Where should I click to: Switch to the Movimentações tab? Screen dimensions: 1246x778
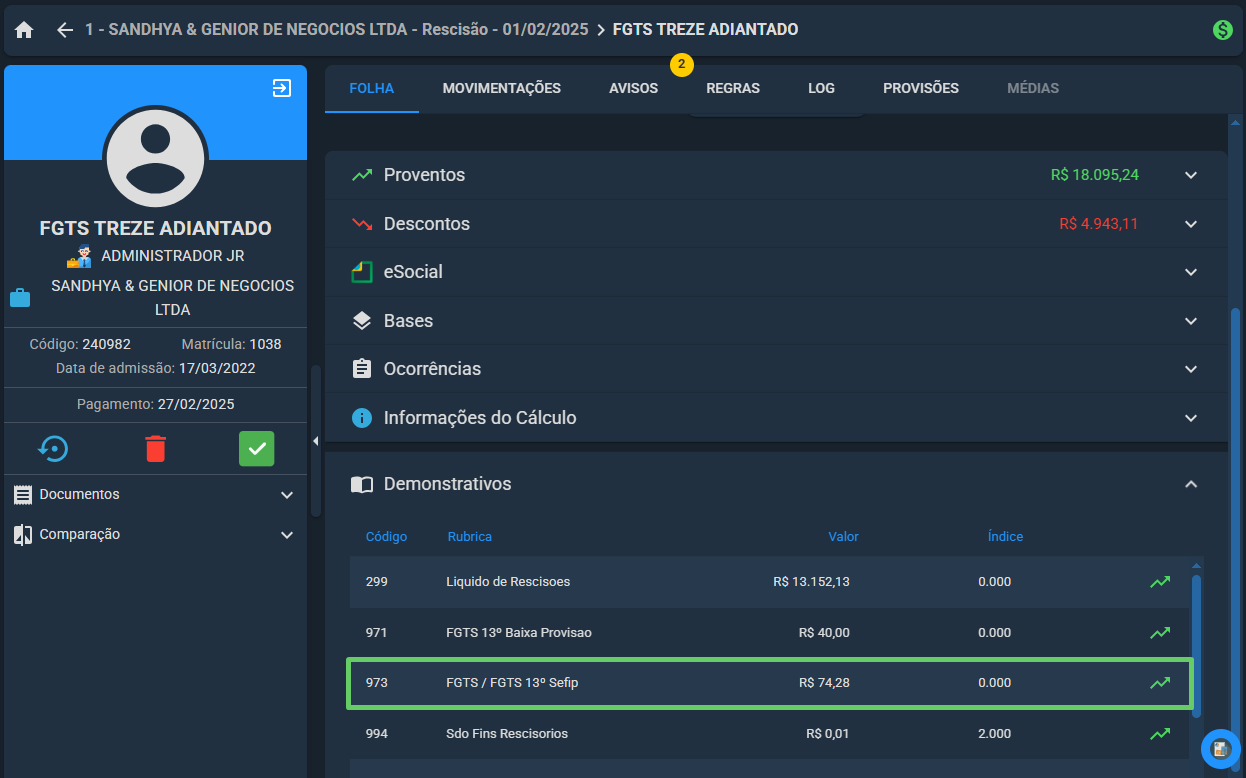502,88
